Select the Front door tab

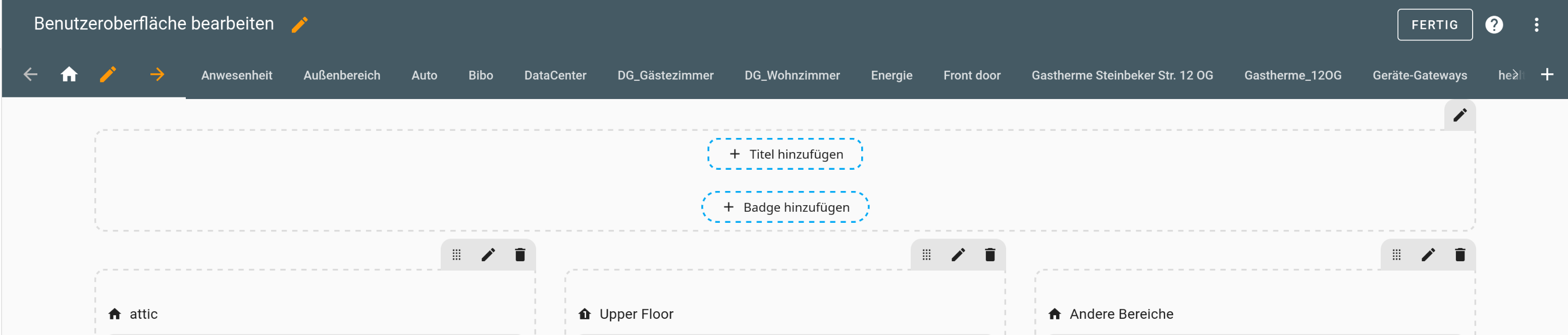(x=971, y=75)
